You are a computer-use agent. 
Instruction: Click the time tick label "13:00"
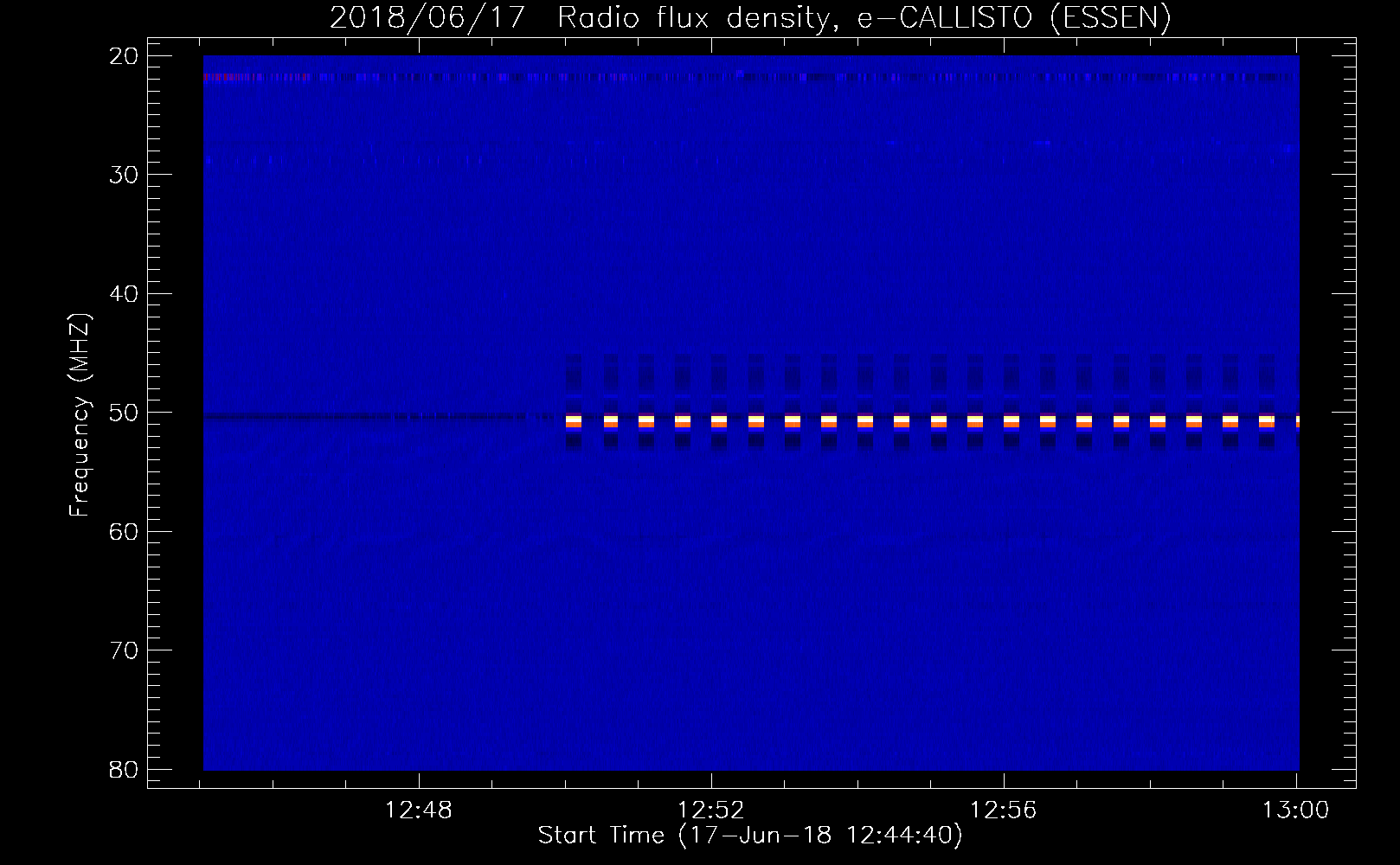click(1296, 811)
